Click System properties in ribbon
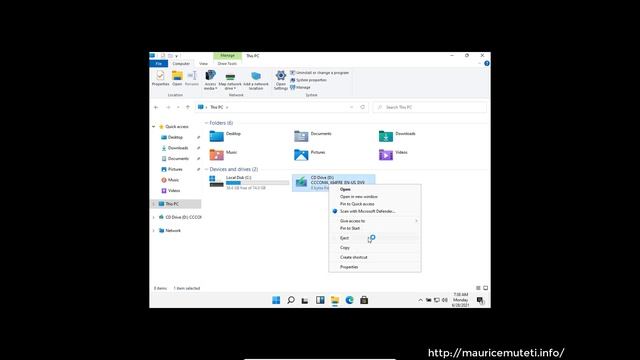640x360 pixels. click(x=308, y=80)
